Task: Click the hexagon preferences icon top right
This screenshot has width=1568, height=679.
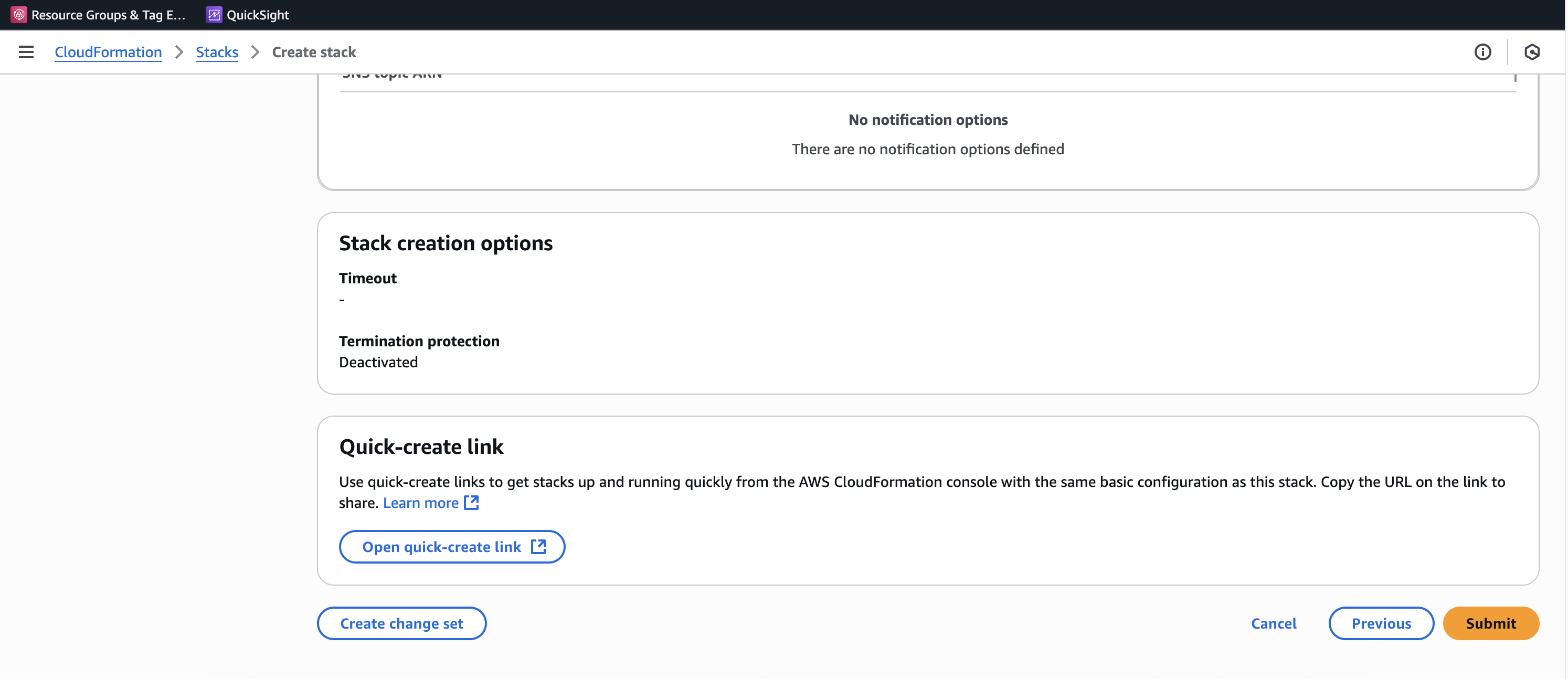Action: click(1531, 52)
